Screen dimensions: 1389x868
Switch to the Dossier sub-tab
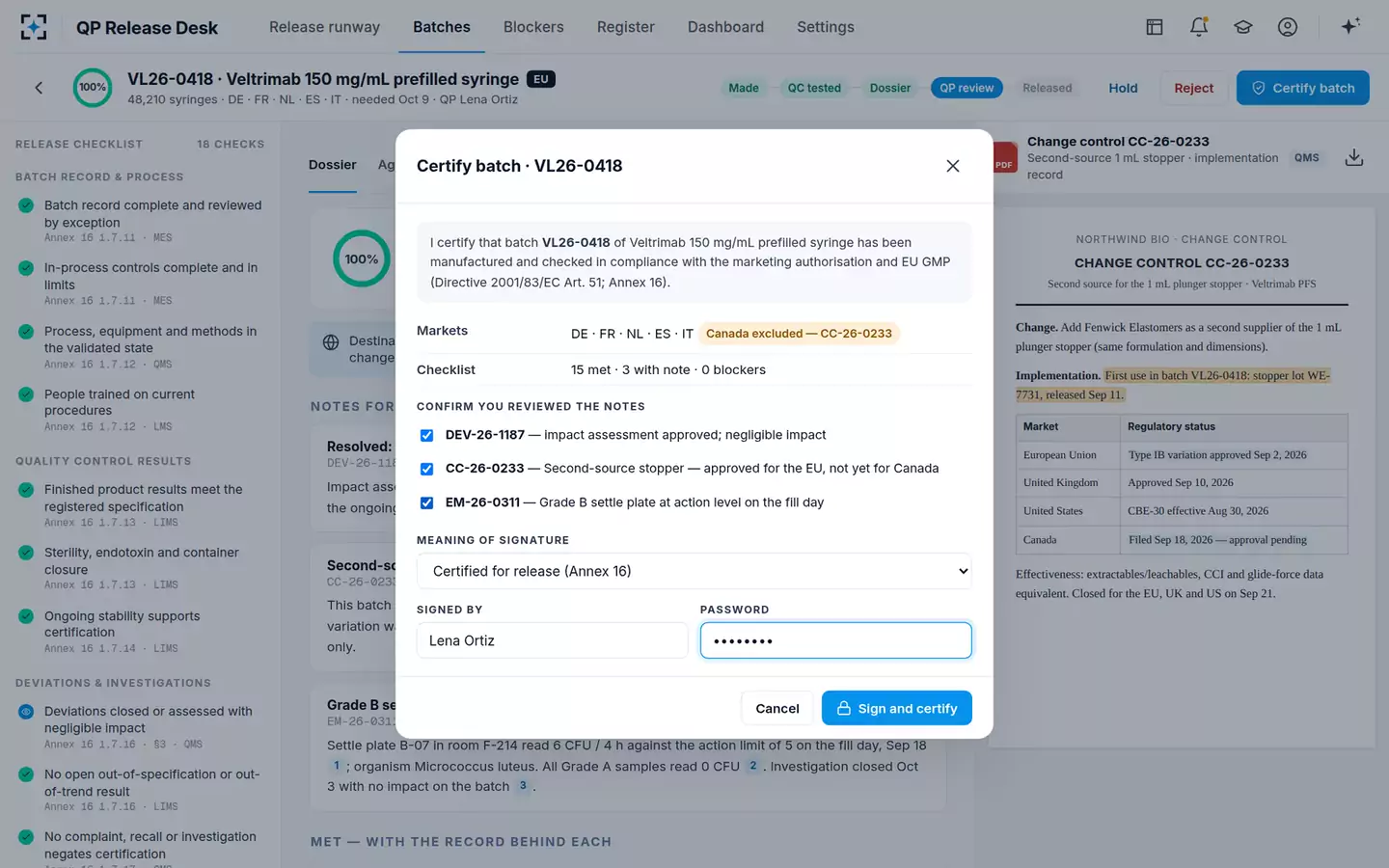pyautogui.click(x=333, y=165)
